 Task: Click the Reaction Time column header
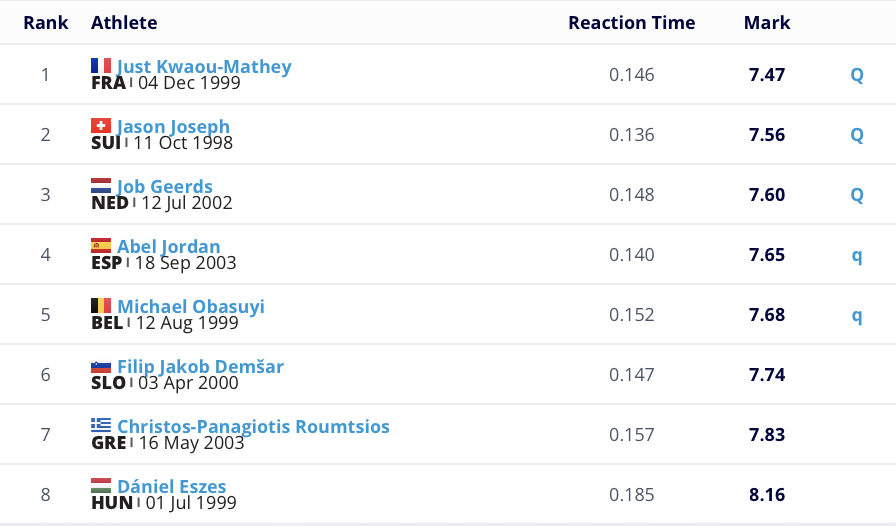tap(631, 23)
